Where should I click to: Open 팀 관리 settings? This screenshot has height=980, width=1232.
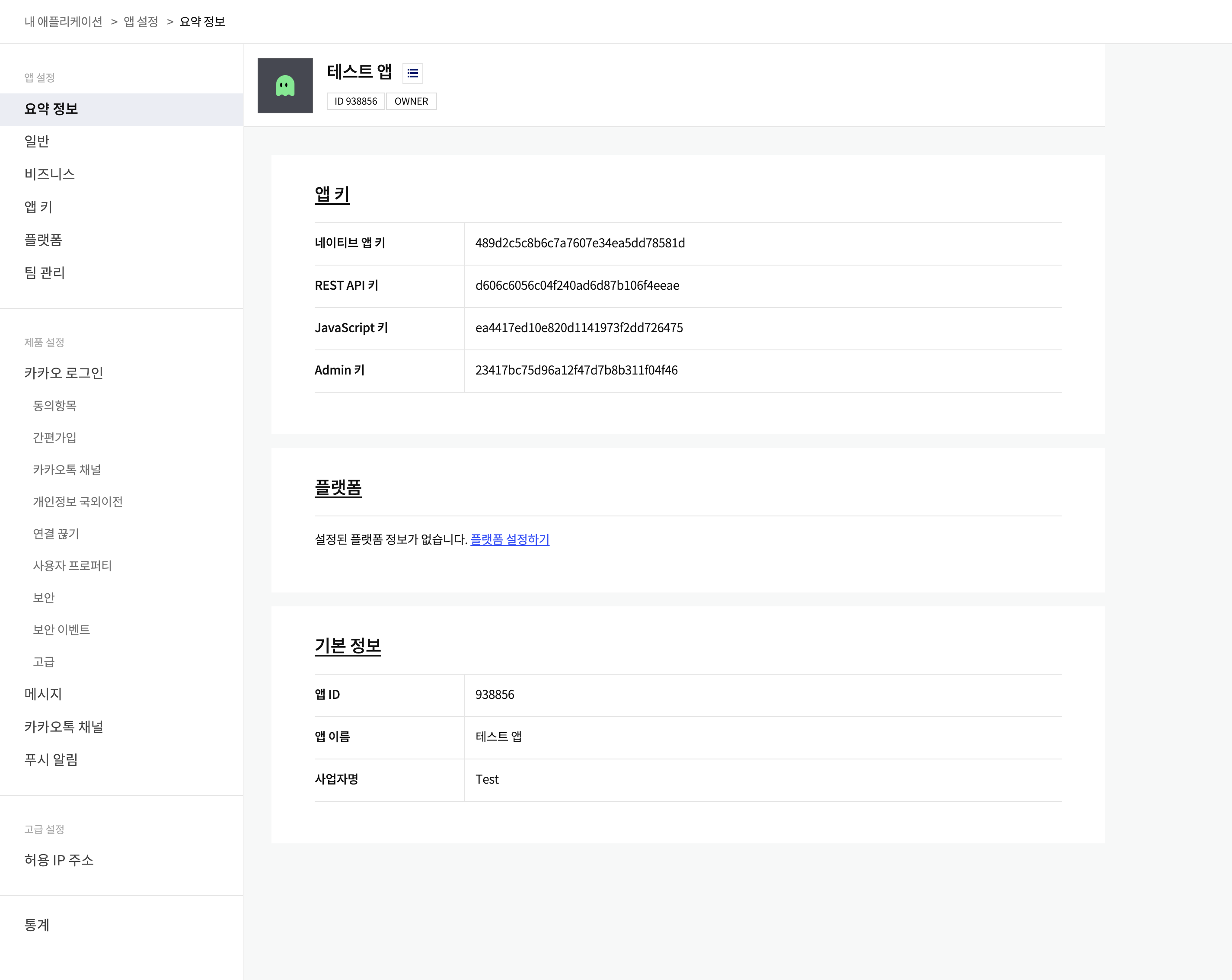point(45,273)
